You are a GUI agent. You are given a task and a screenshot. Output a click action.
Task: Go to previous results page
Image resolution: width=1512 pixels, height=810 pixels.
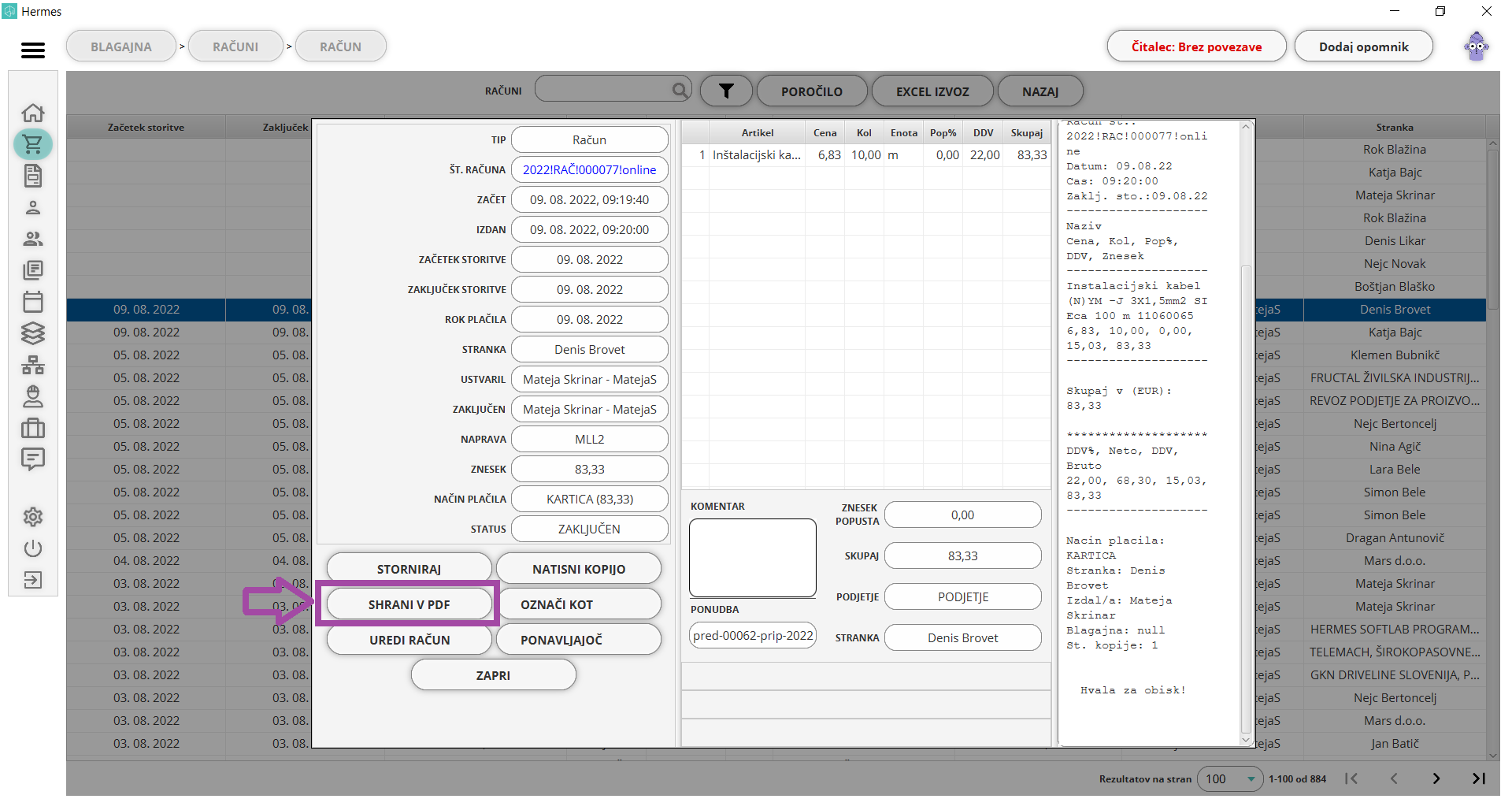point(1394,778)
